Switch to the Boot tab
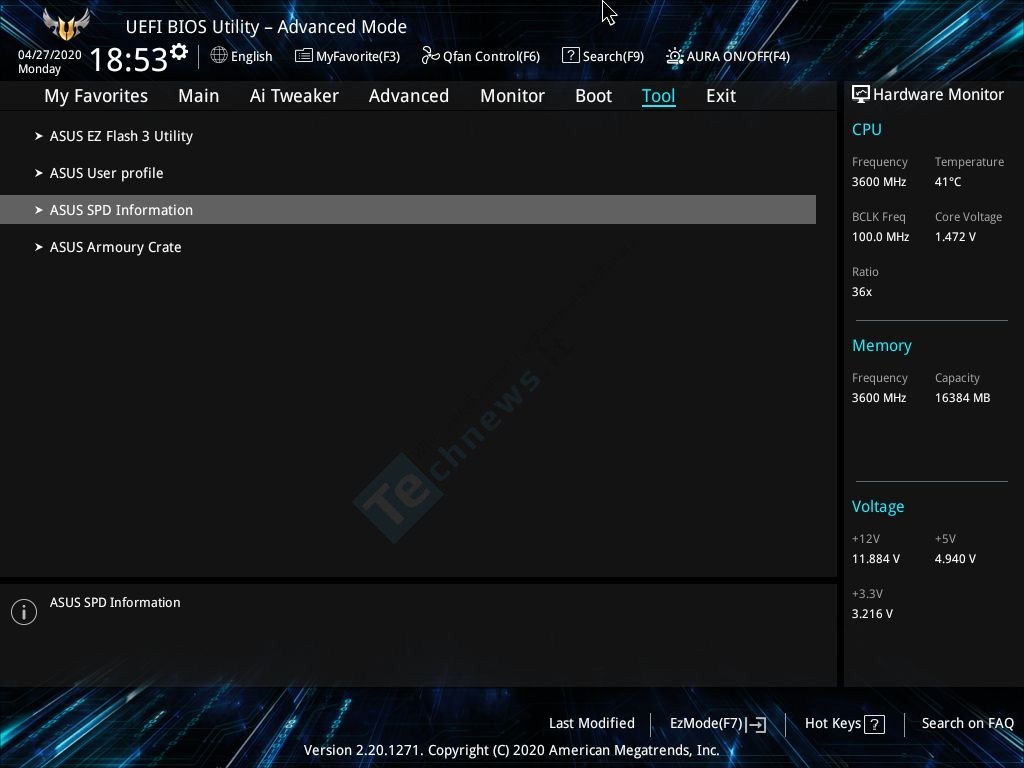 [594, 96]
